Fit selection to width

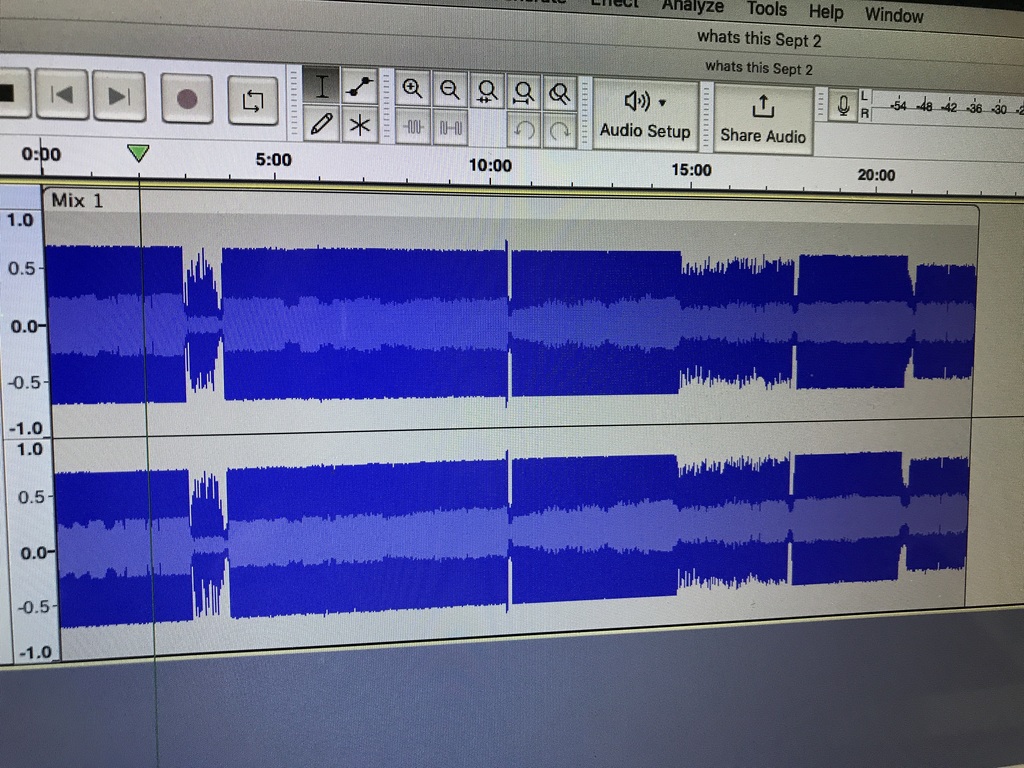click(487, 91)
